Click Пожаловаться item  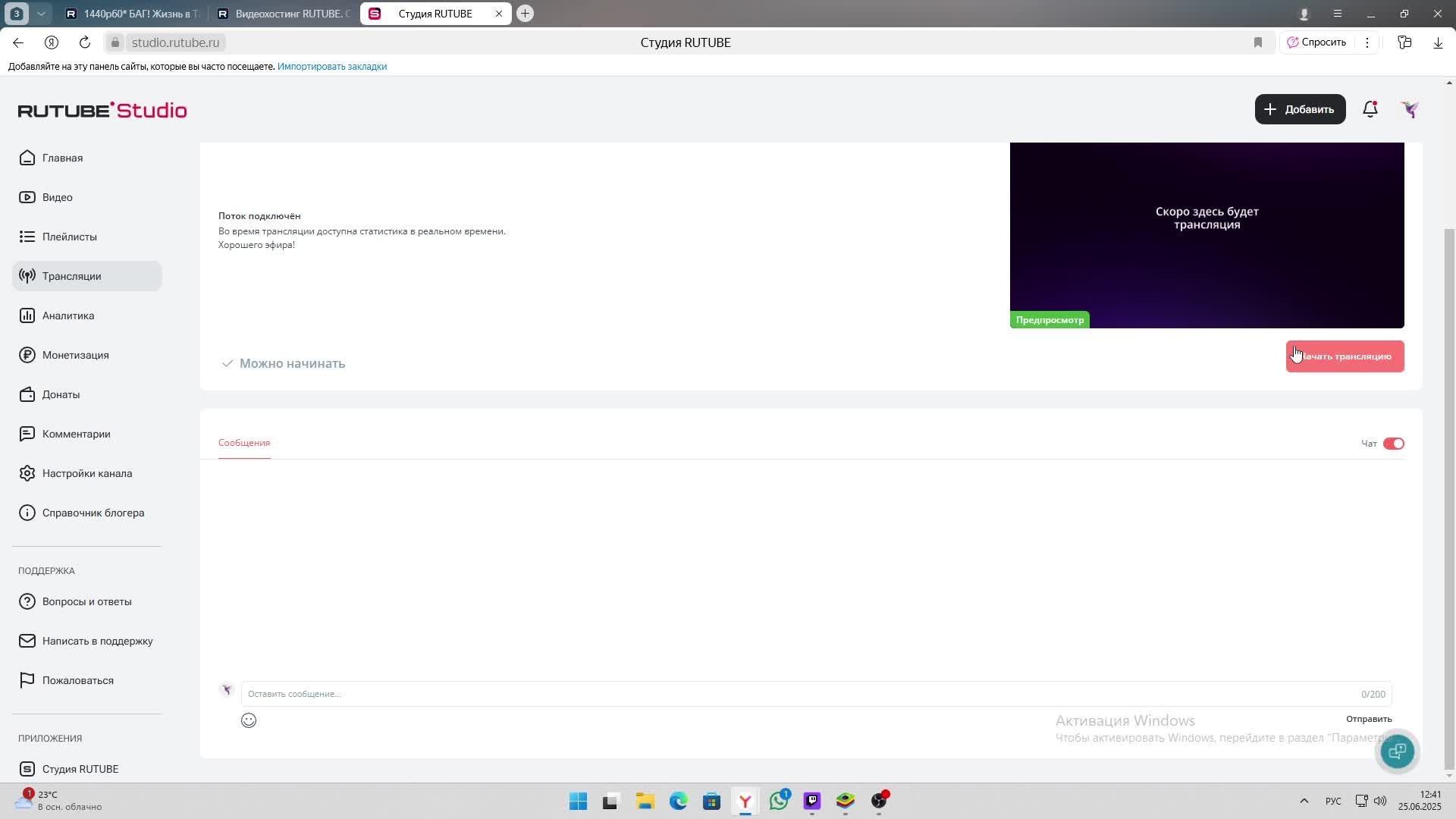pos(87,680)
